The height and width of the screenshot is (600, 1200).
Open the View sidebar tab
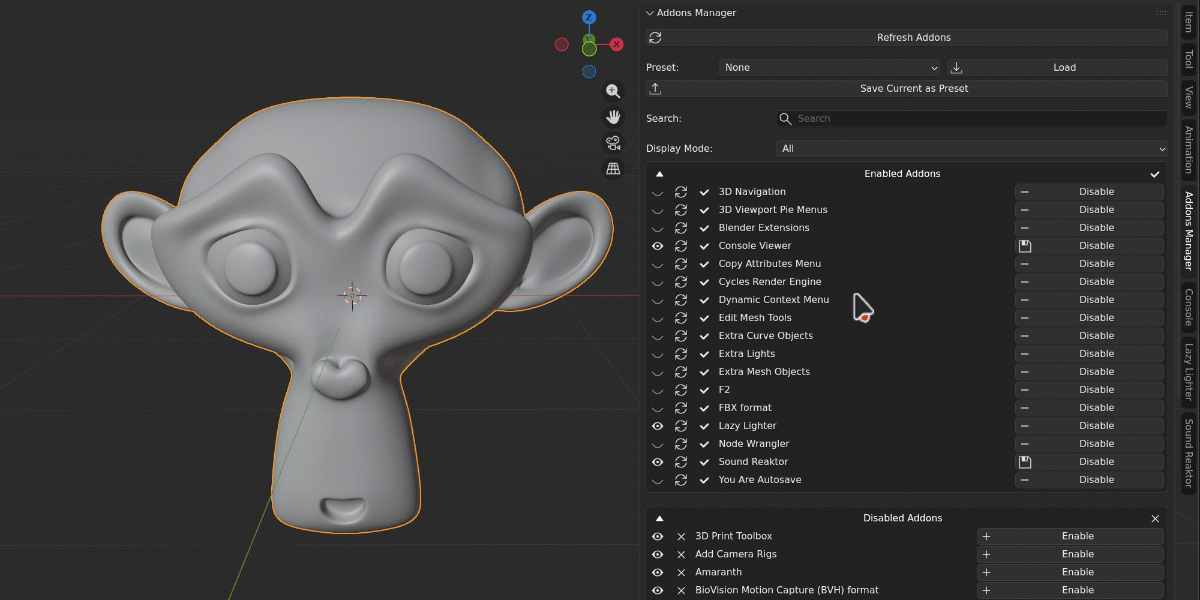click(x=1189, y=97)
